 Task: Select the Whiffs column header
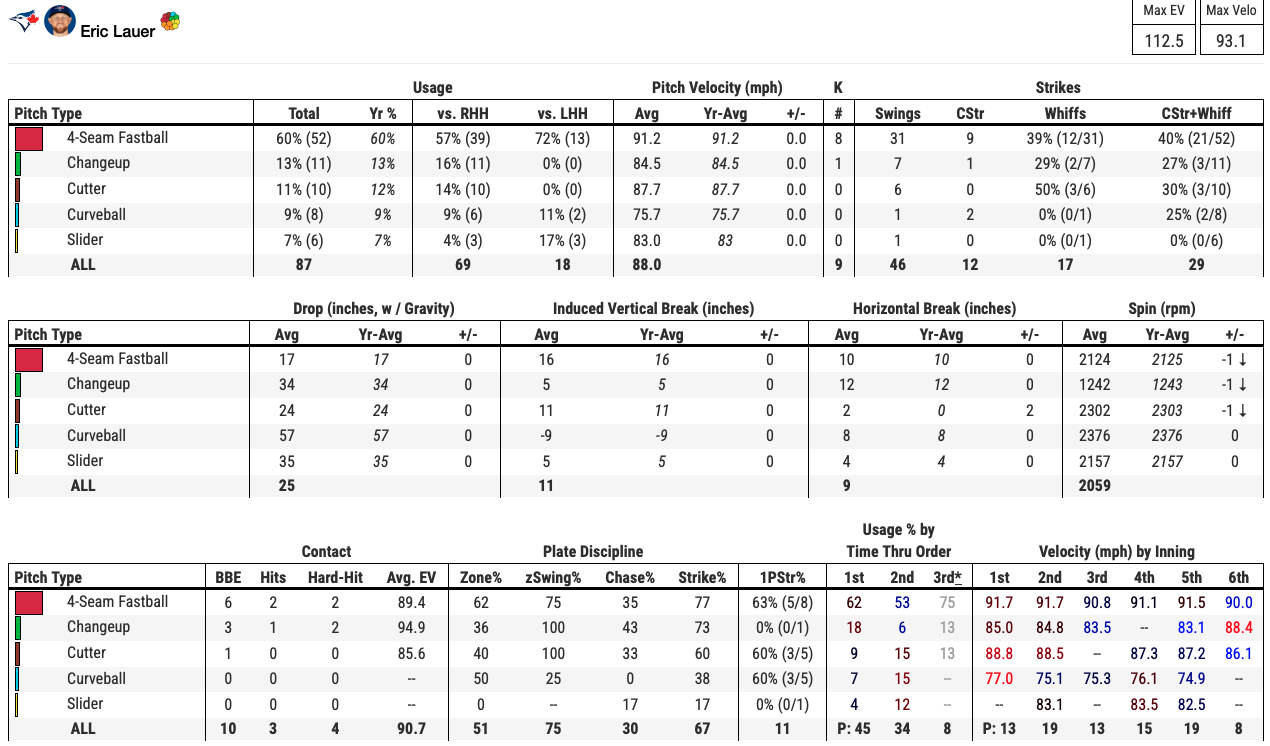[1065, 114]
